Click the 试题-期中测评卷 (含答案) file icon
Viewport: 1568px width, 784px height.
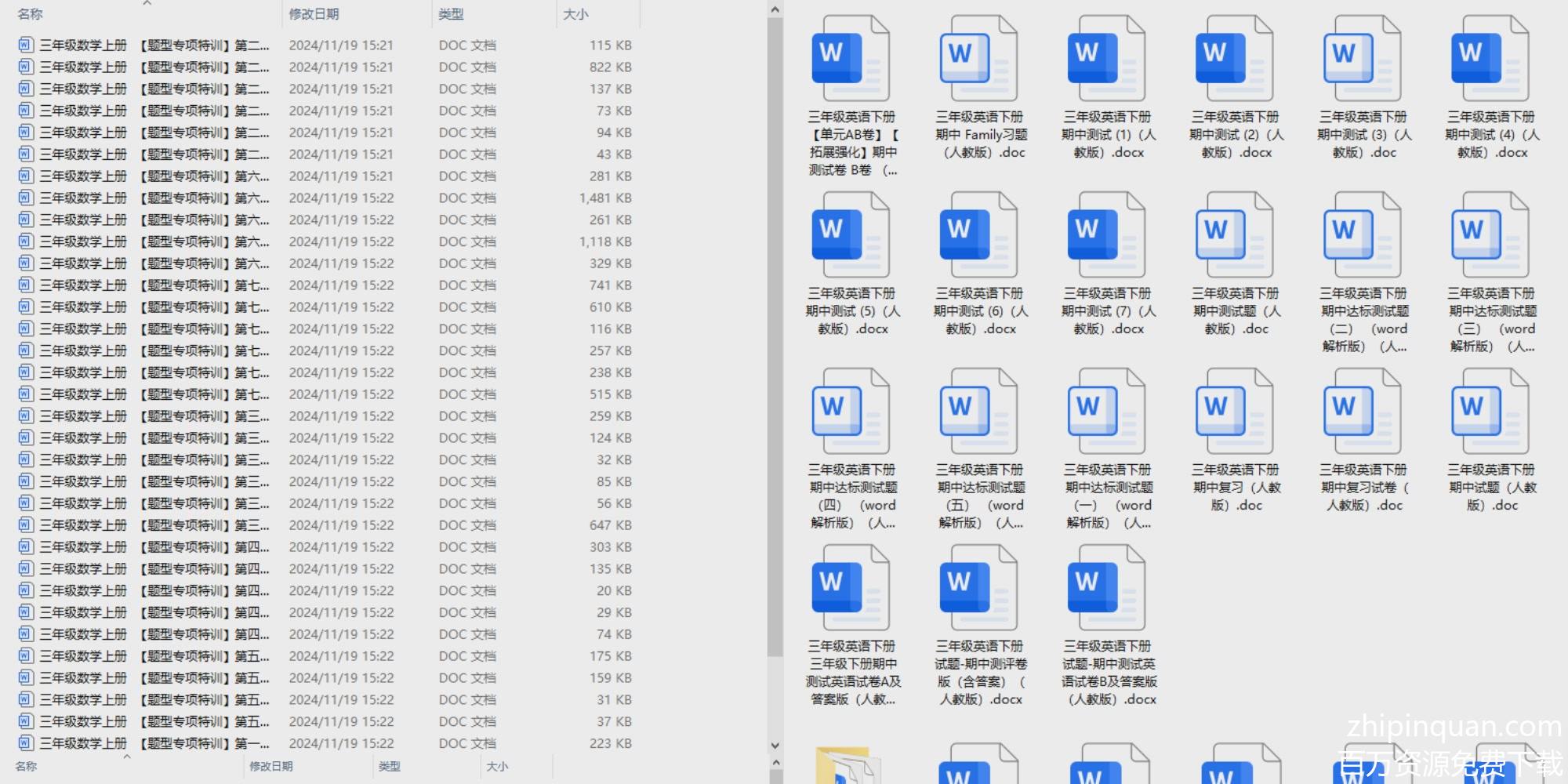click(x=978, y=588)
